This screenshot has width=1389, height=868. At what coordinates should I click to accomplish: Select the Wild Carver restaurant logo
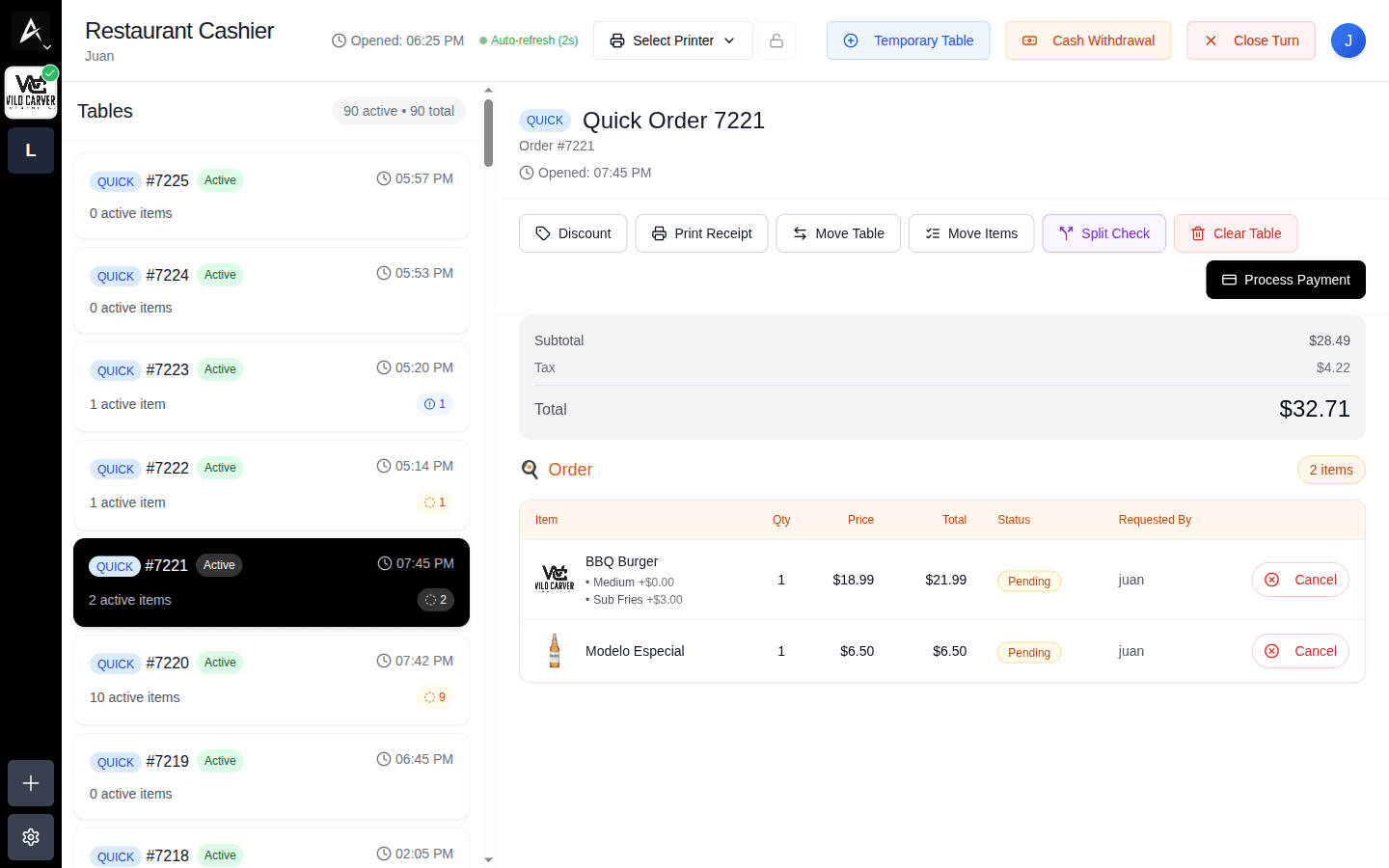tap(31, 94)
